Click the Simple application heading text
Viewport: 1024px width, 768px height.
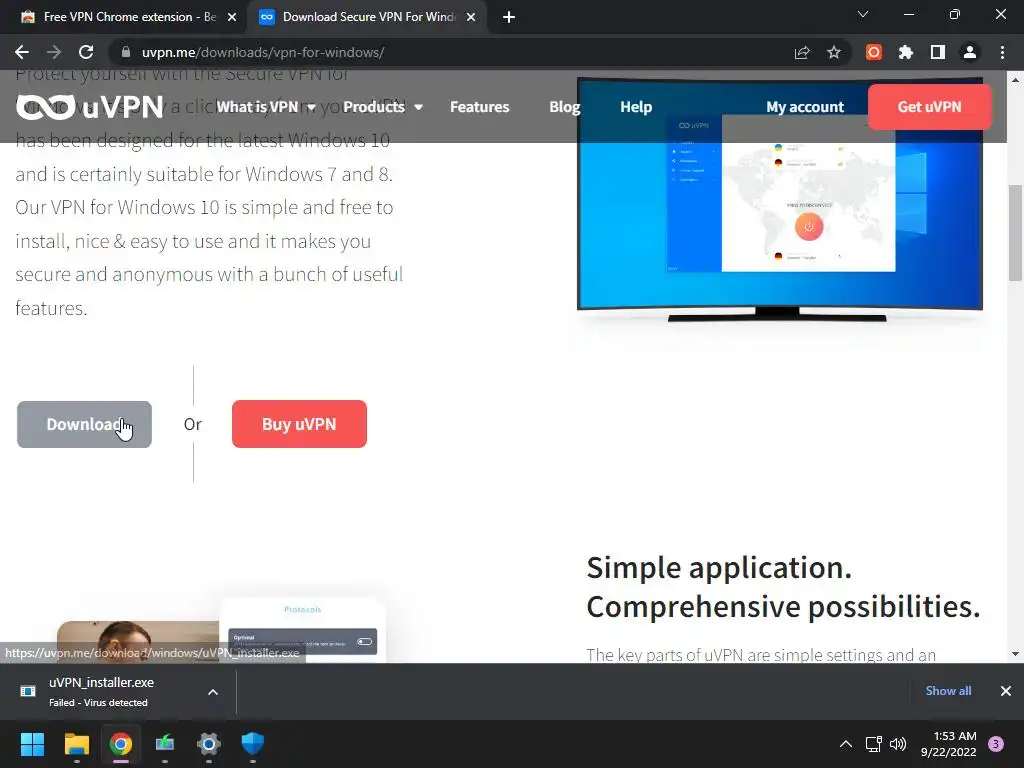pos(784,587)
